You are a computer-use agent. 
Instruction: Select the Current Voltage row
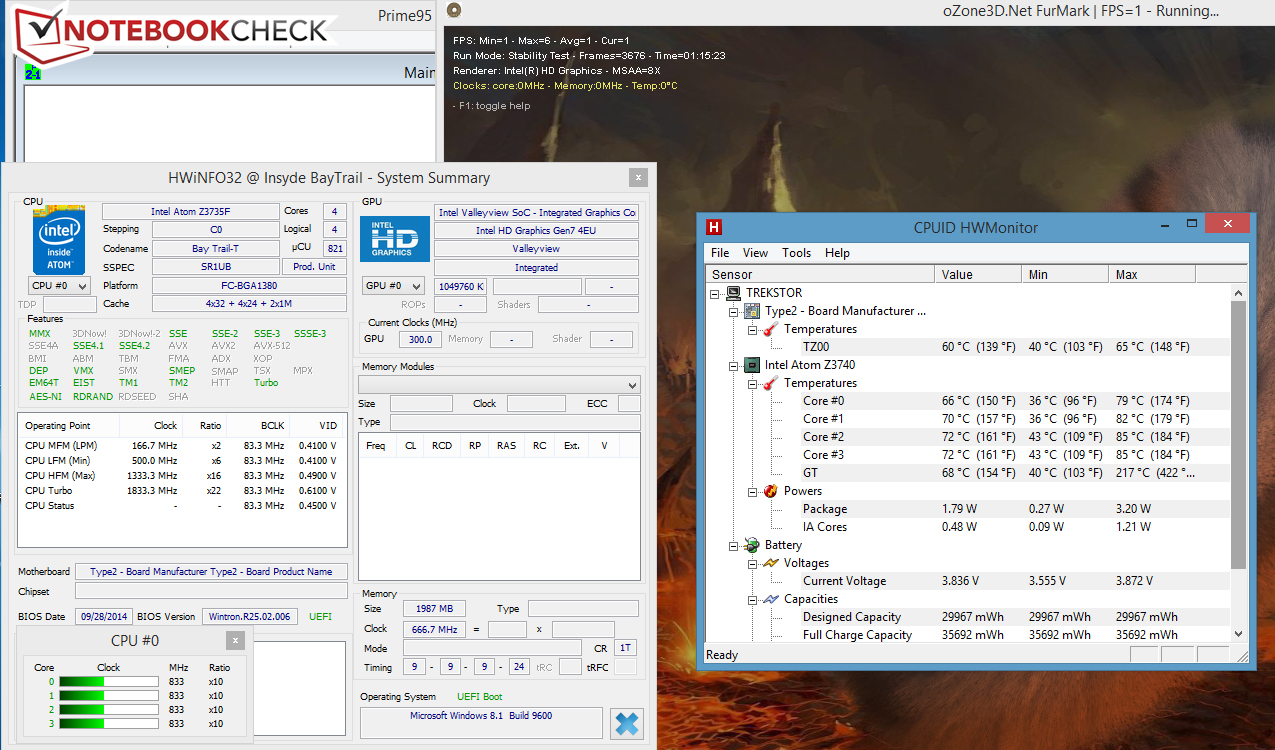click(x=969, y=581)
